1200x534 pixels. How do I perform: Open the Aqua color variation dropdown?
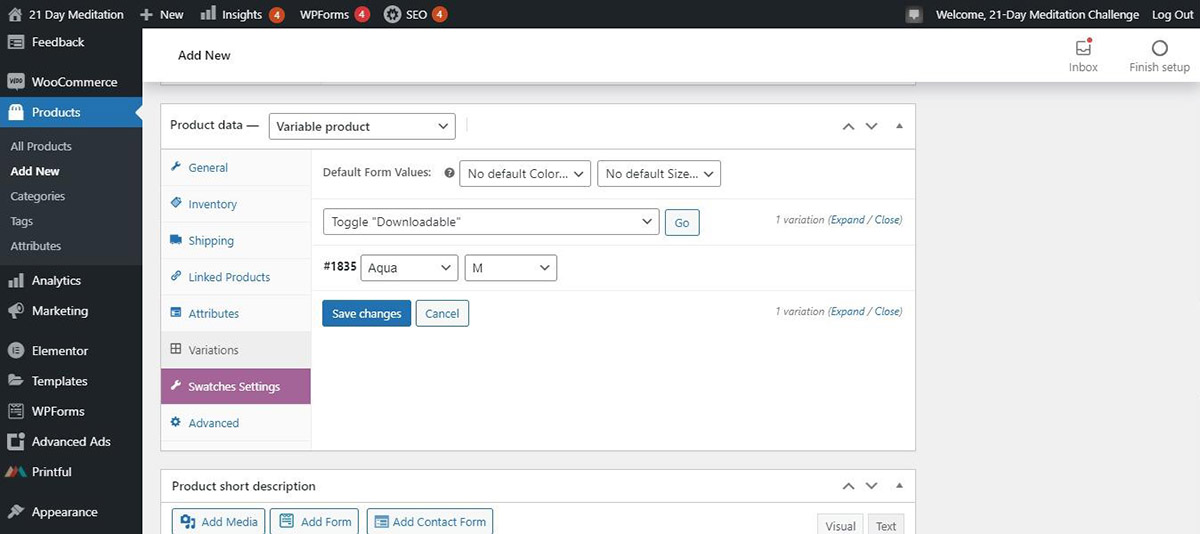point(408,268)
